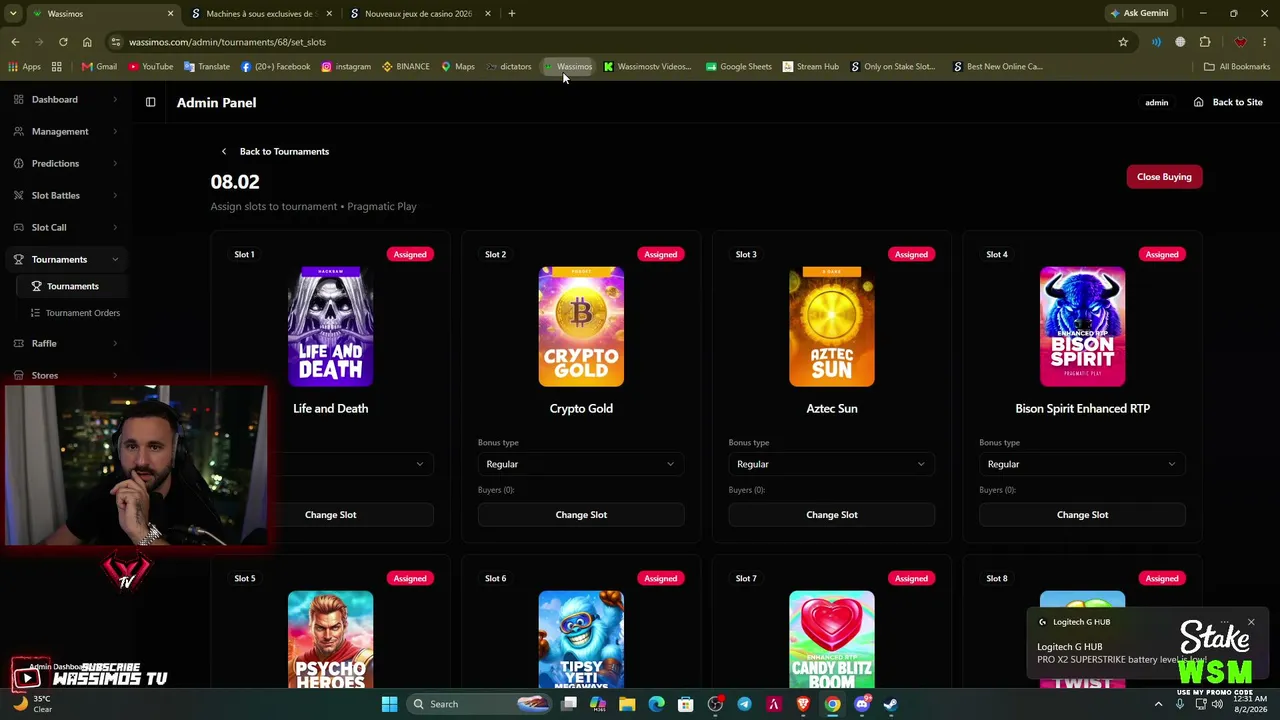Open File Explorer from the taskbar

click(627, 704)
